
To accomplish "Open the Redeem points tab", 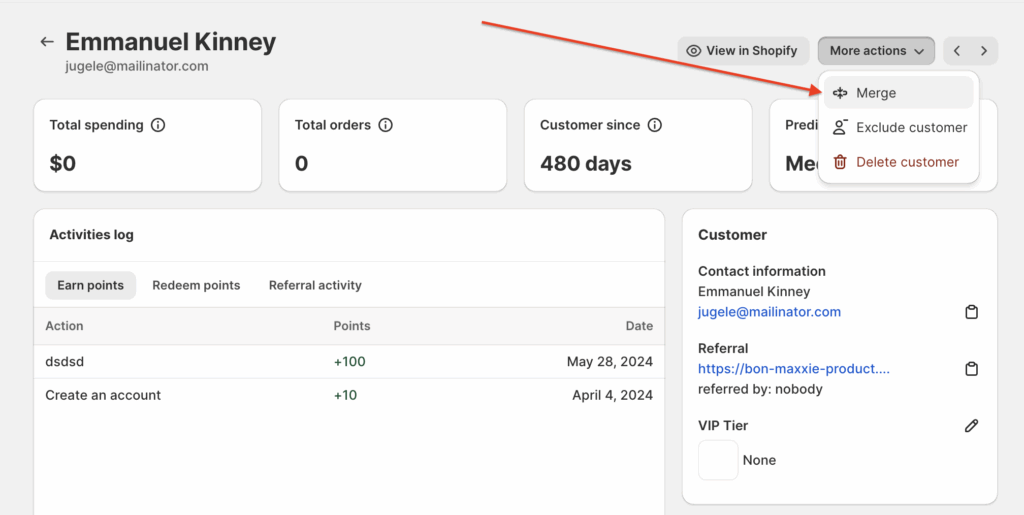I will (196, 285).
